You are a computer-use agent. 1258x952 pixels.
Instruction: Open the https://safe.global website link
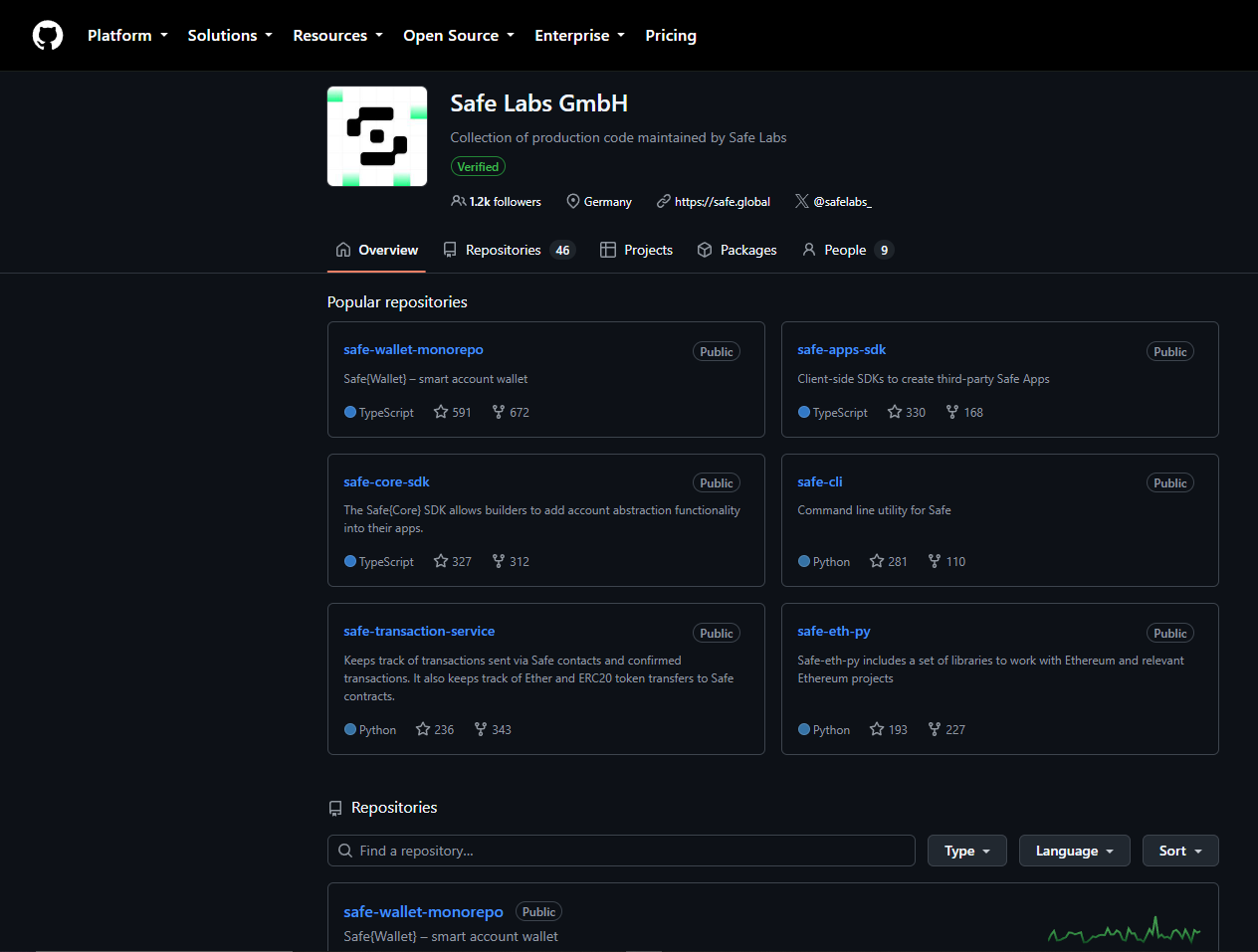coord(722,201)
